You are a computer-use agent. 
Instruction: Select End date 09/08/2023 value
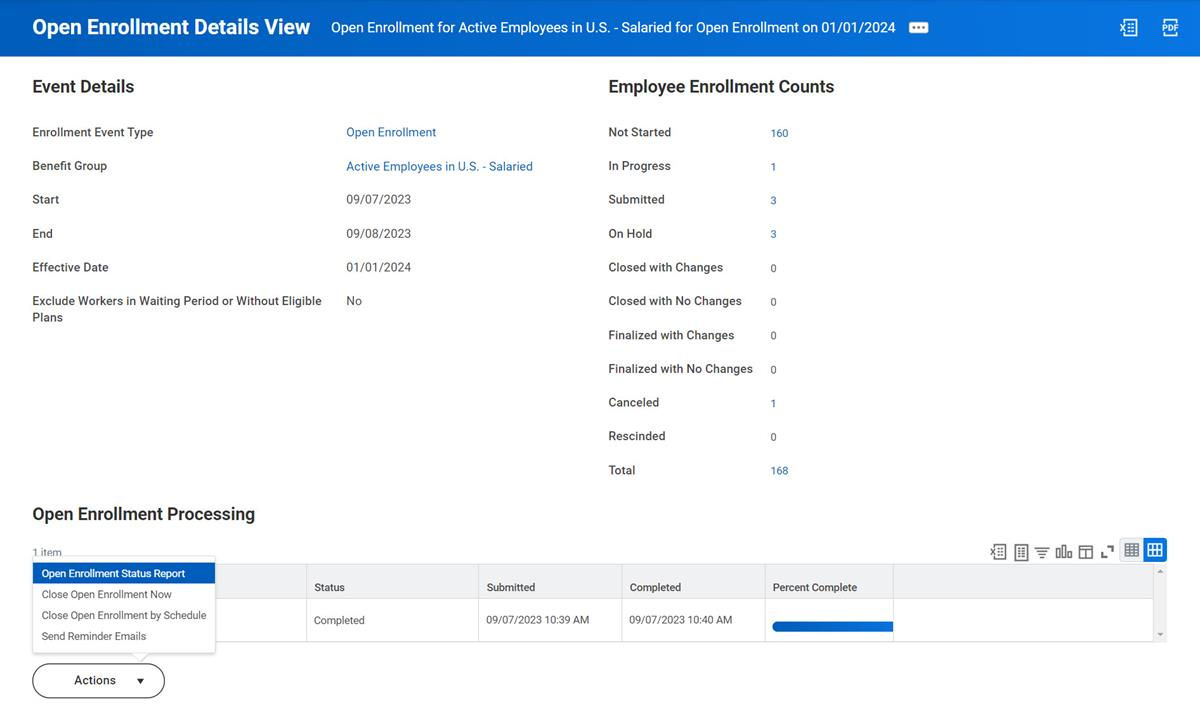[378, 233]
